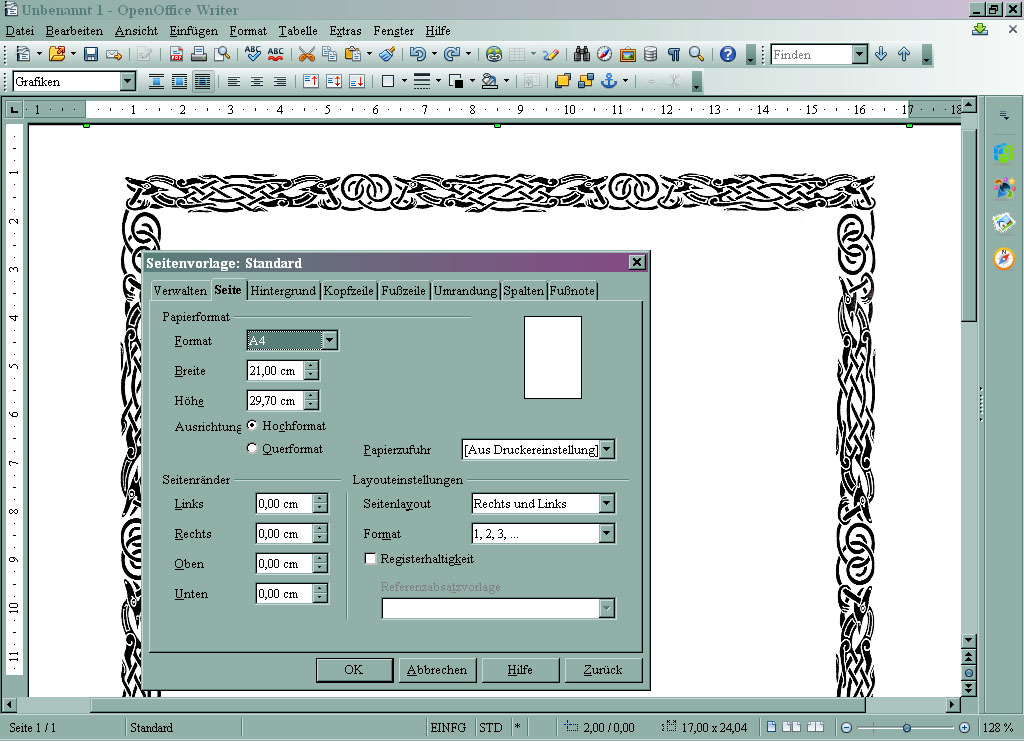Image resolution: width=1024 pixels, height=741 pixels.
Task: Open the Tabelle menu
Action: pos(297,31)
